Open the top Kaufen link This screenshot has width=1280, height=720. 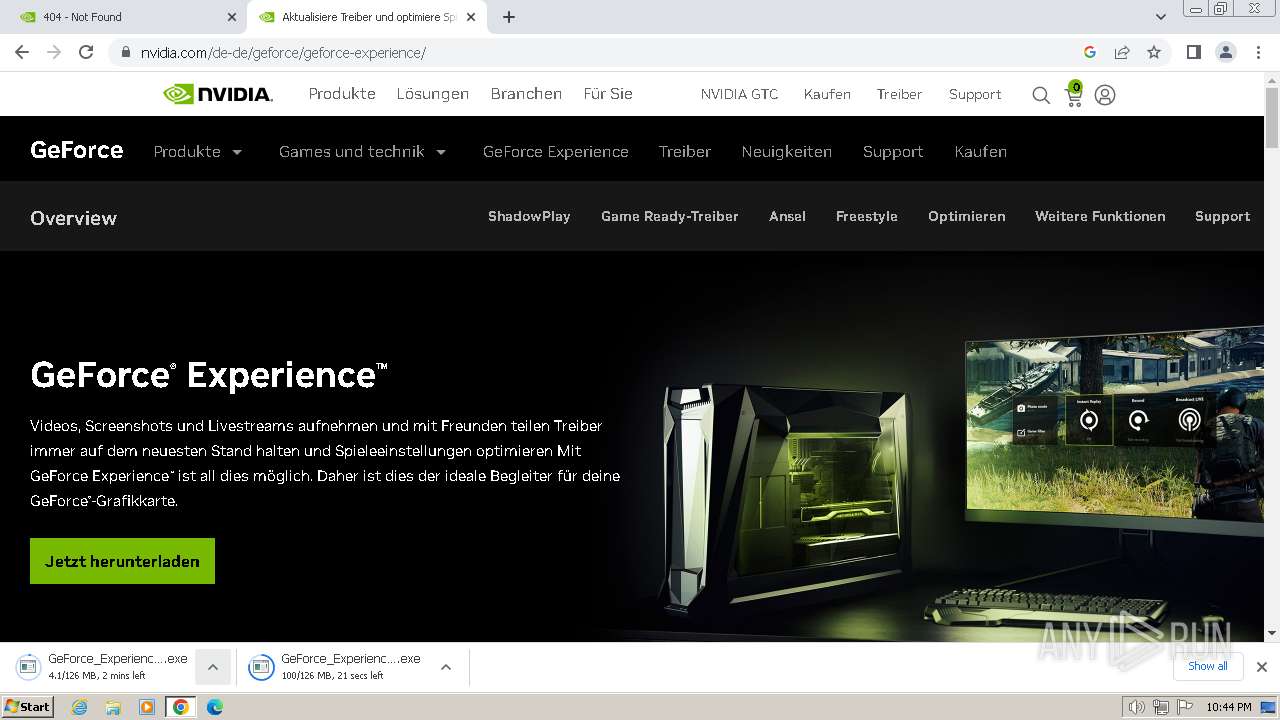(x=827, y=94)
